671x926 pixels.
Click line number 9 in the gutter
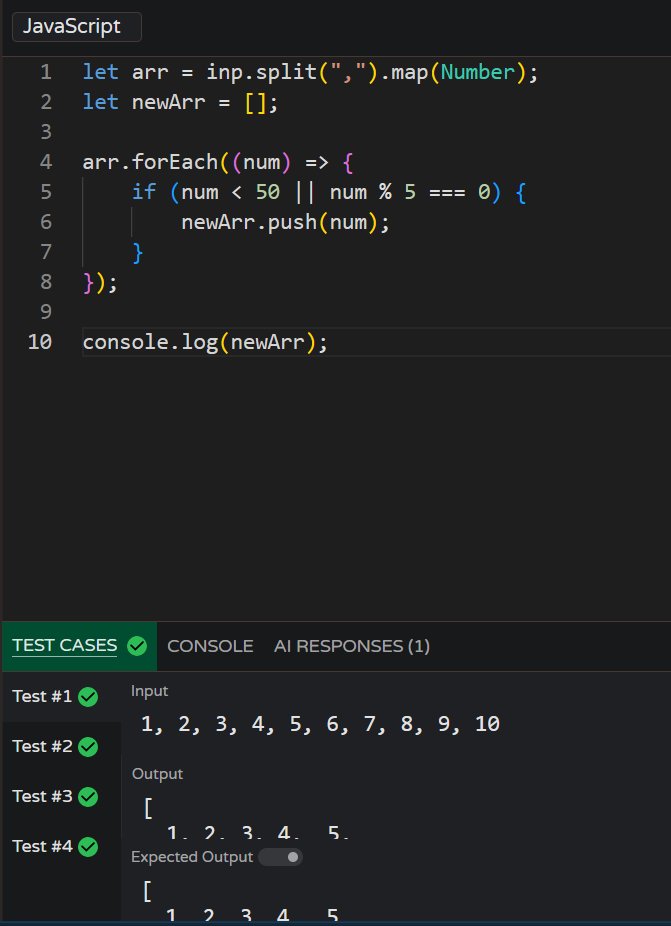point(45,312)
